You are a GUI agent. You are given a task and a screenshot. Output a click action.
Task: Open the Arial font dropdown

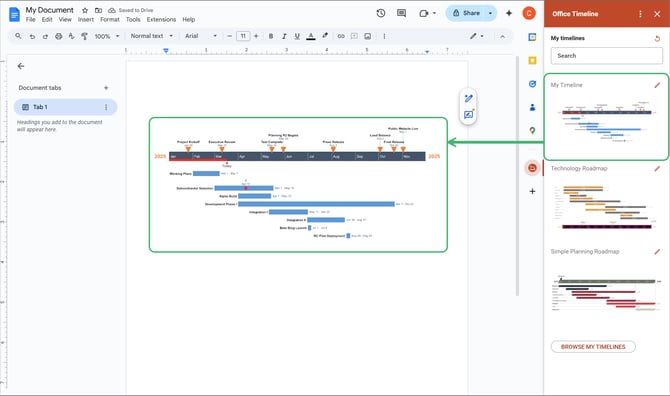[201, 36]
